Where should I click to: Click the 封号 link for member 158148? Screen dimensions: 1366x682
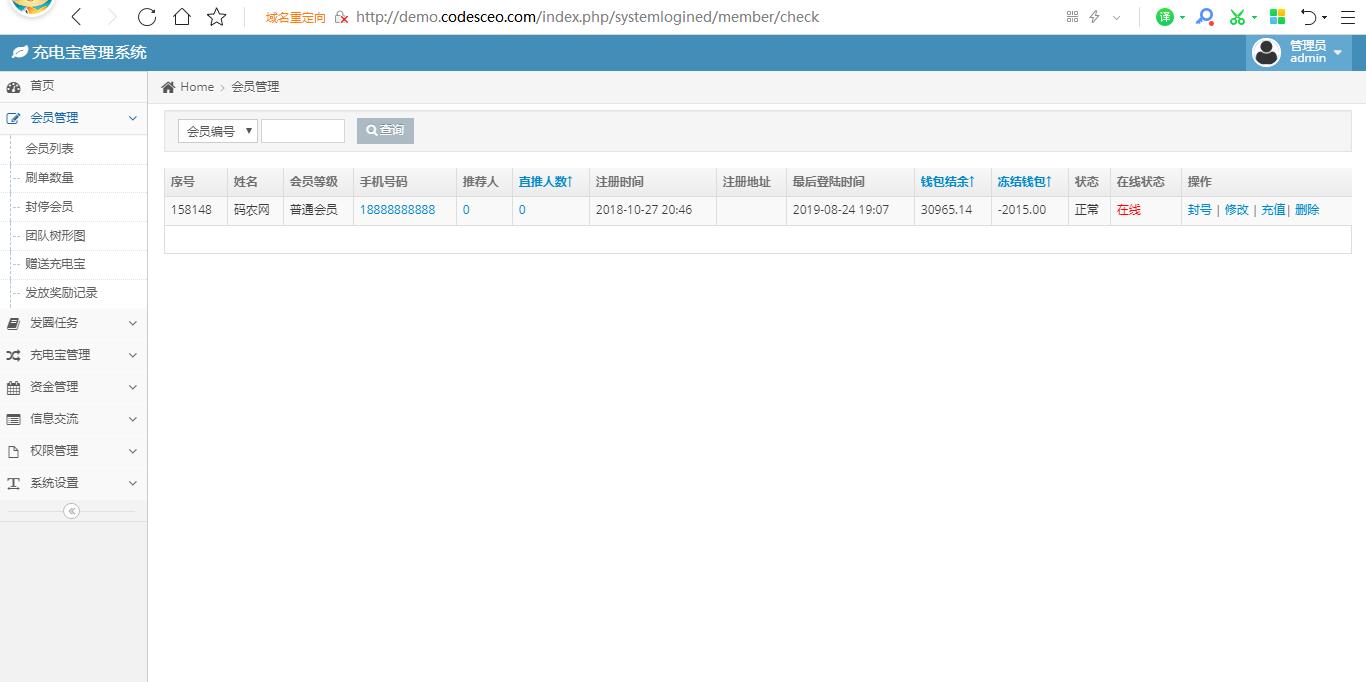click(x=1199, y=210)
